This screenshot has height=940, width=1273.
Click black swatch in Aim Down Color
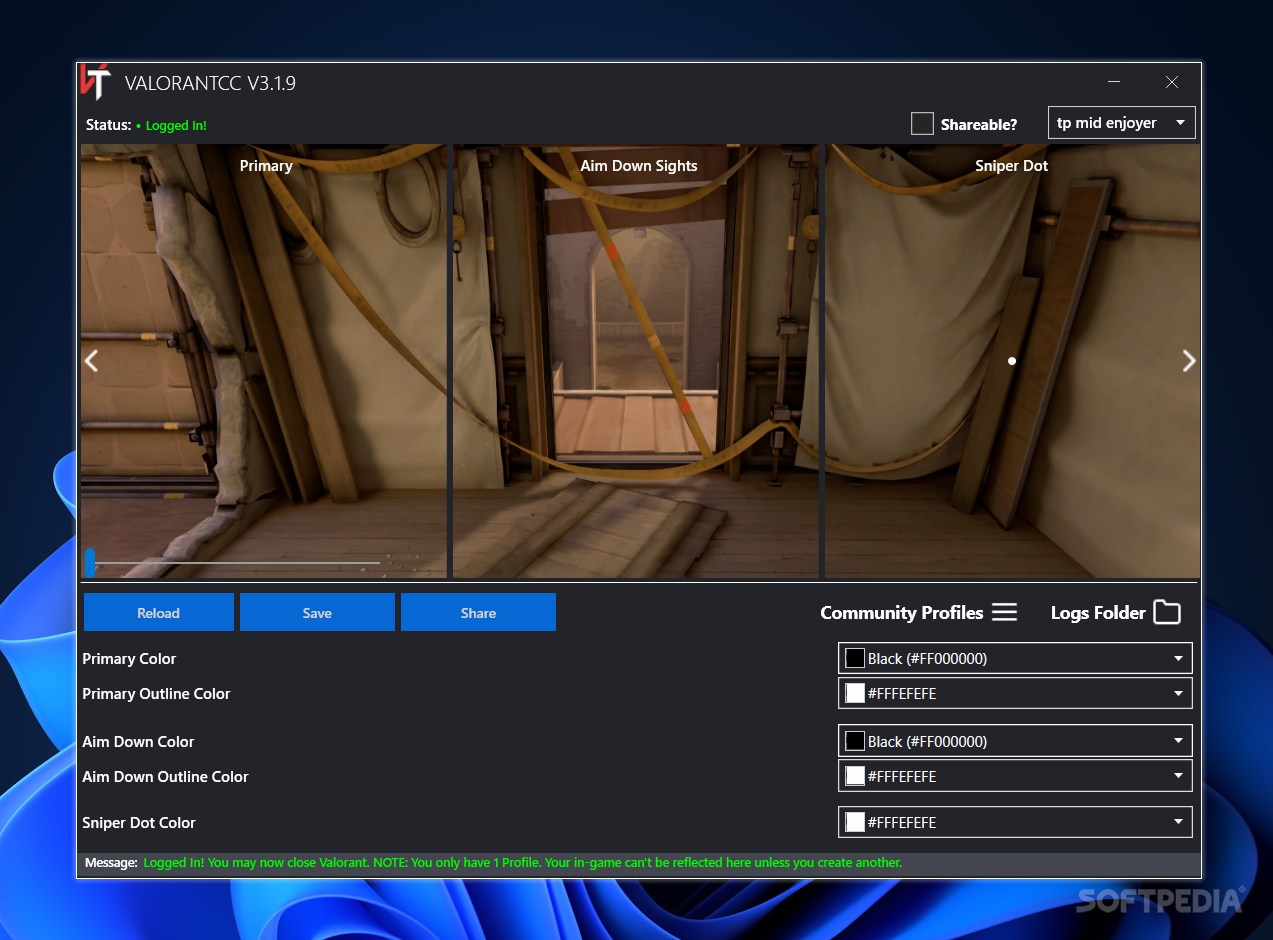point(855,741)
